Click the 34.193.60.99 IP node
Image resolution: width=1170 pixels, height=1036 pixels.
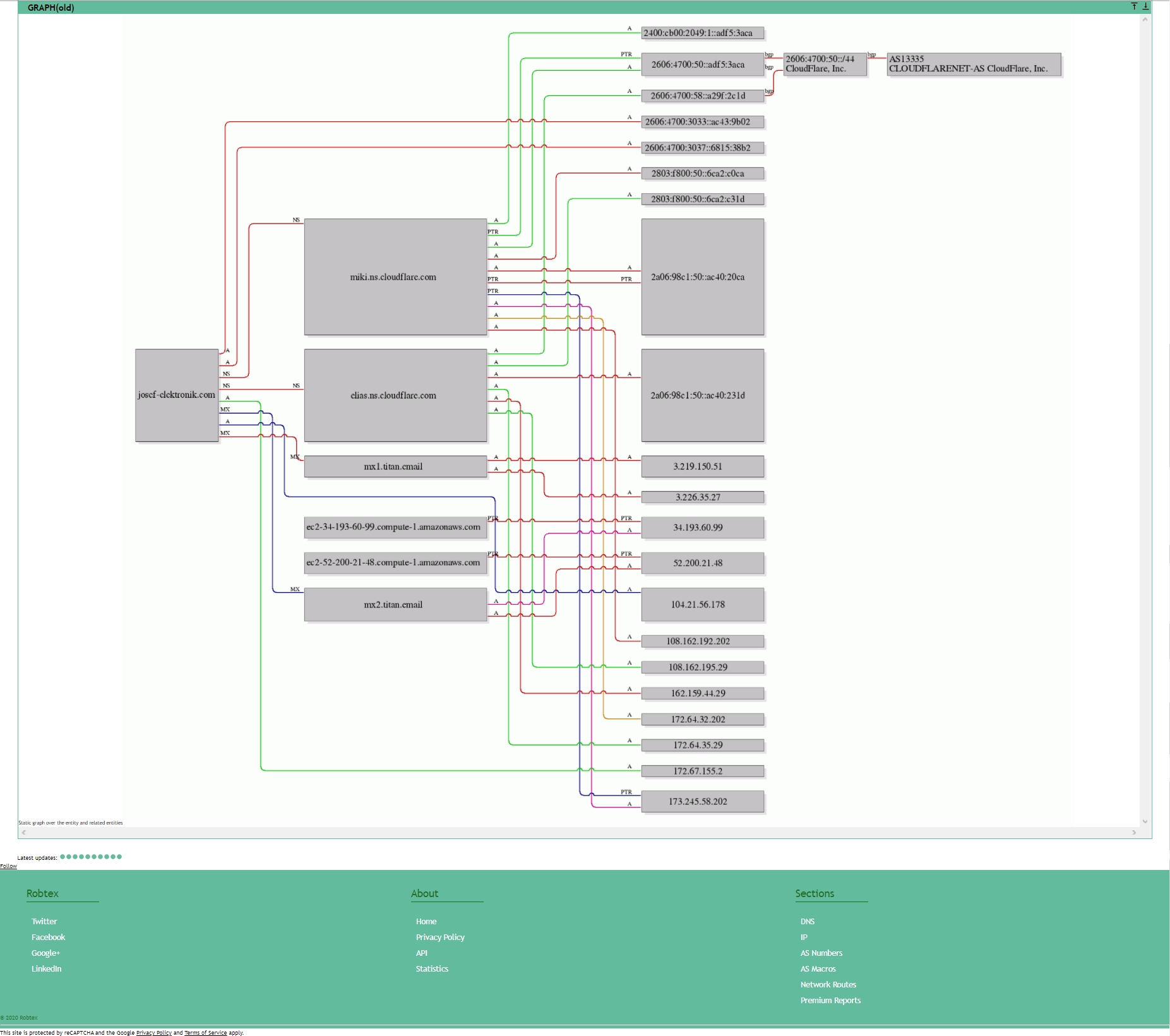click(703, 528)
